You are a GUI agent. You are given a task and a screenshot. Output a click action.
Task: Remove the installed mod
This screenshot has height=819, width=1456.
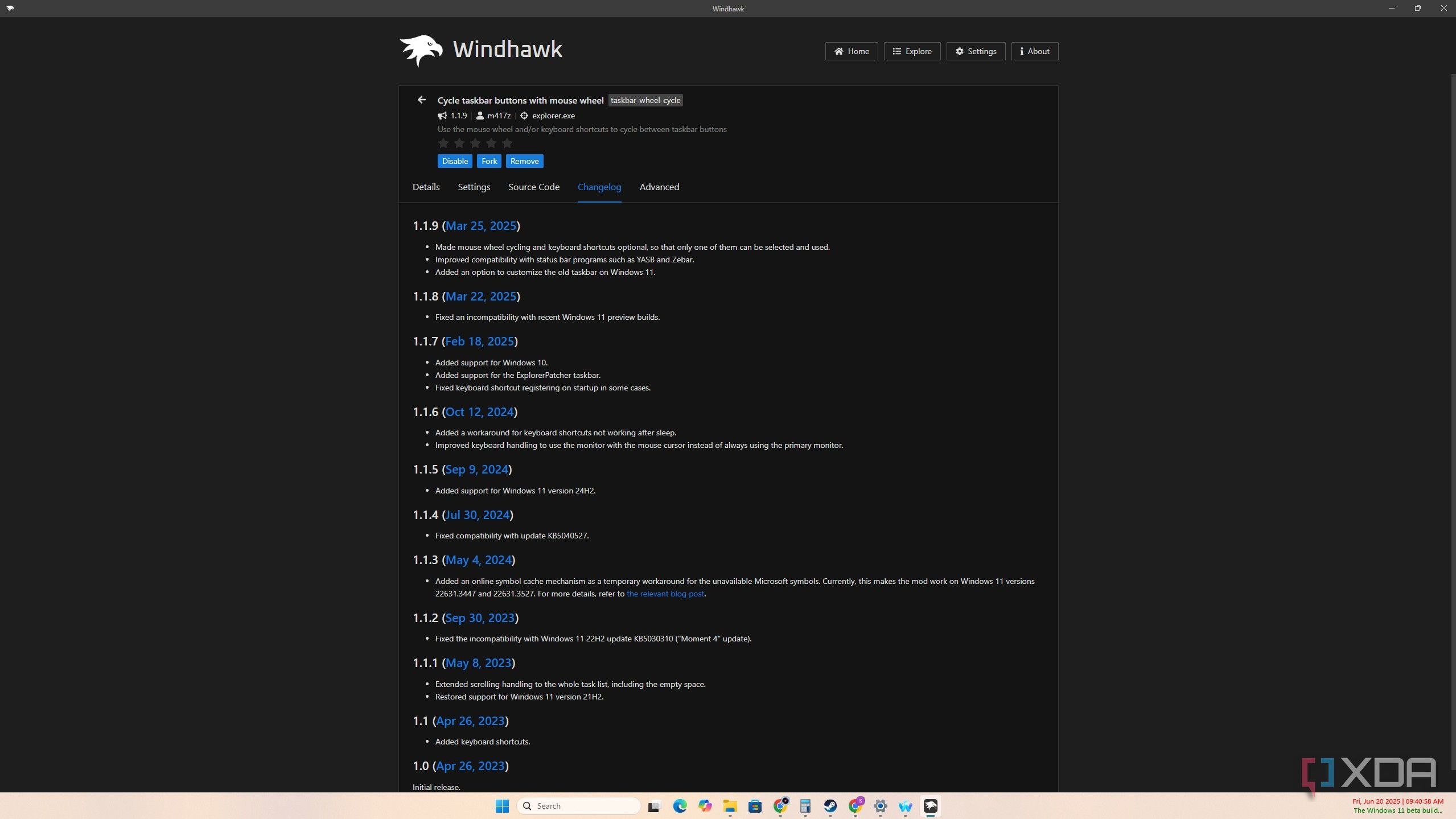point(524,161)
